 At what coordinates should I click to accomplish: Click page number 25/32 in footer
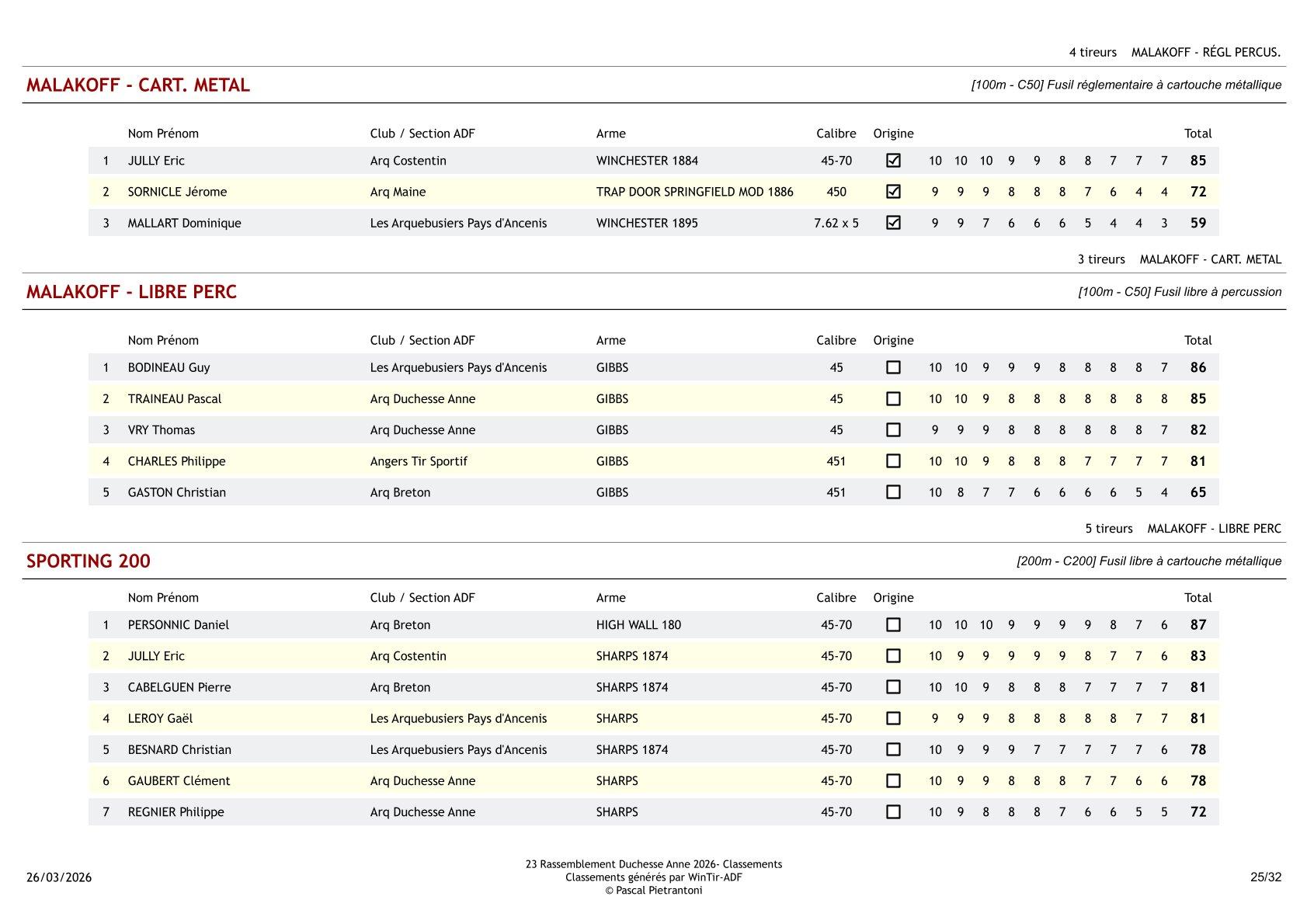coord(1265,877)
